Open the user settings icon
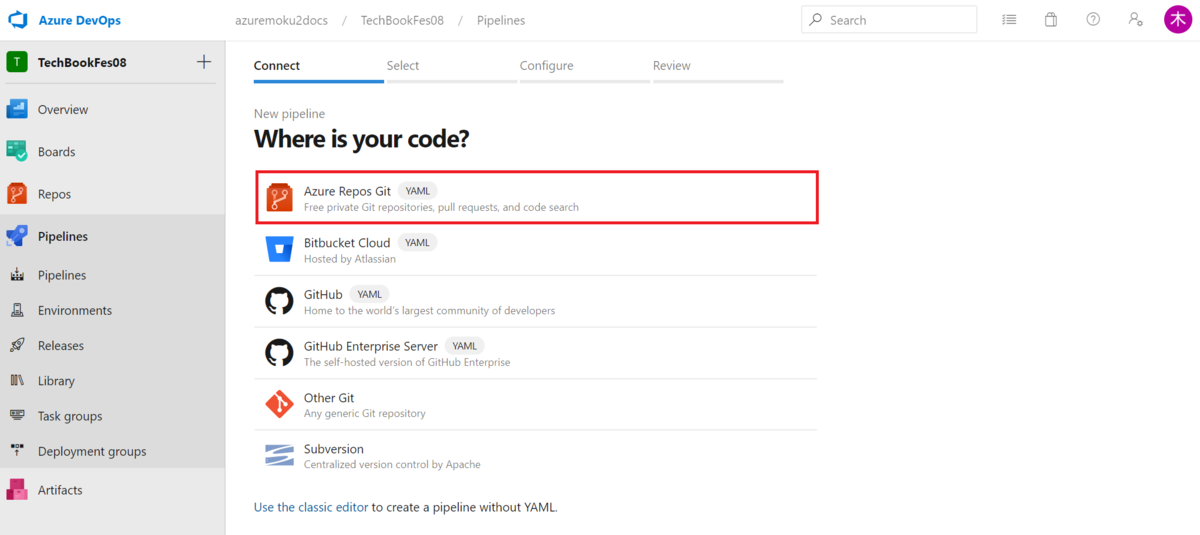This screenshot has height=535, width=1200. (1135, 19)
